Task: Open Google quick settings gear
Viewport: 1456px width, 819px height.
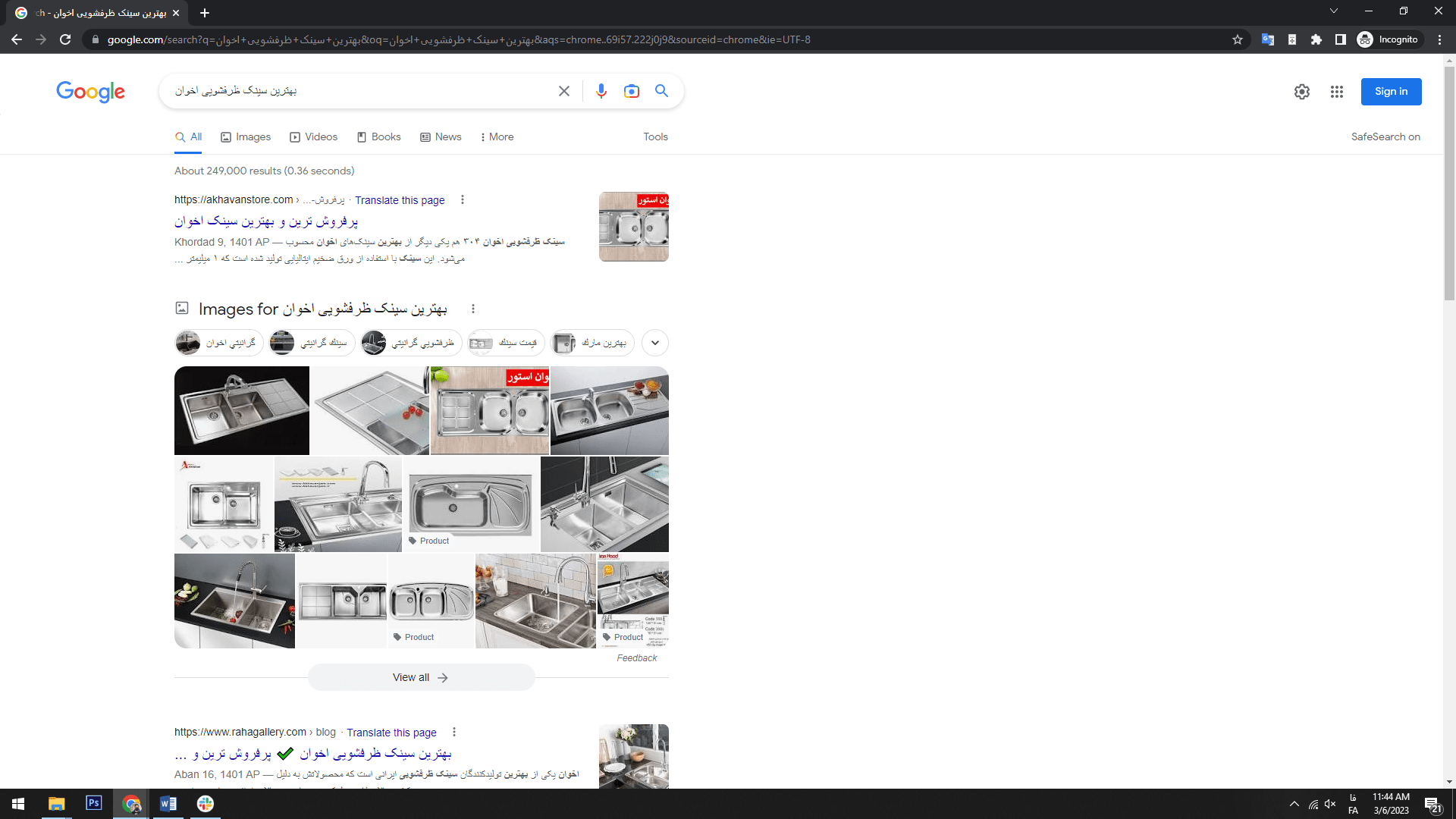Action: [x=1302, y=92]
